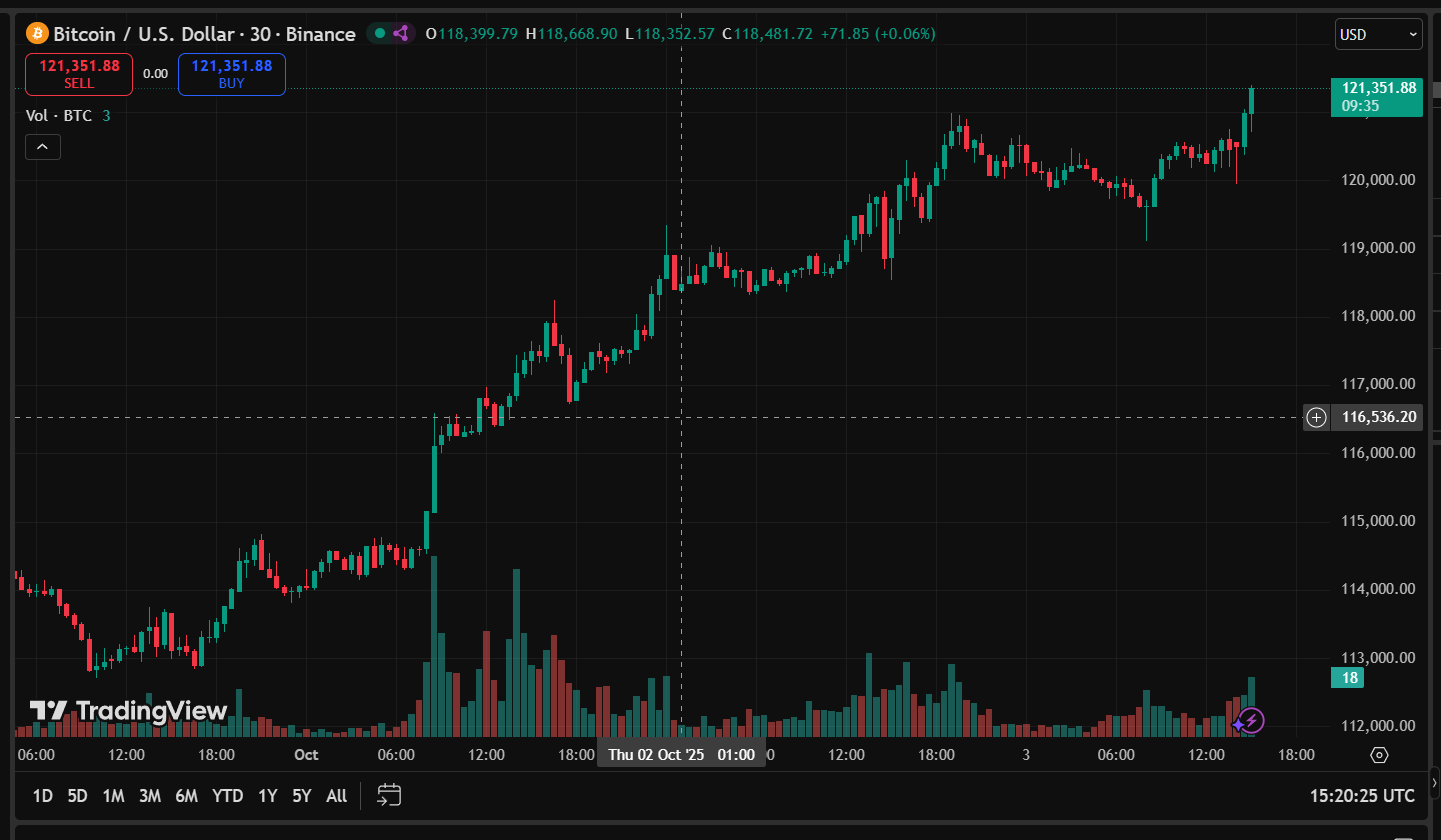Click the red SELL button
This screenshot has width=1441, height=840.
(79, 74)
